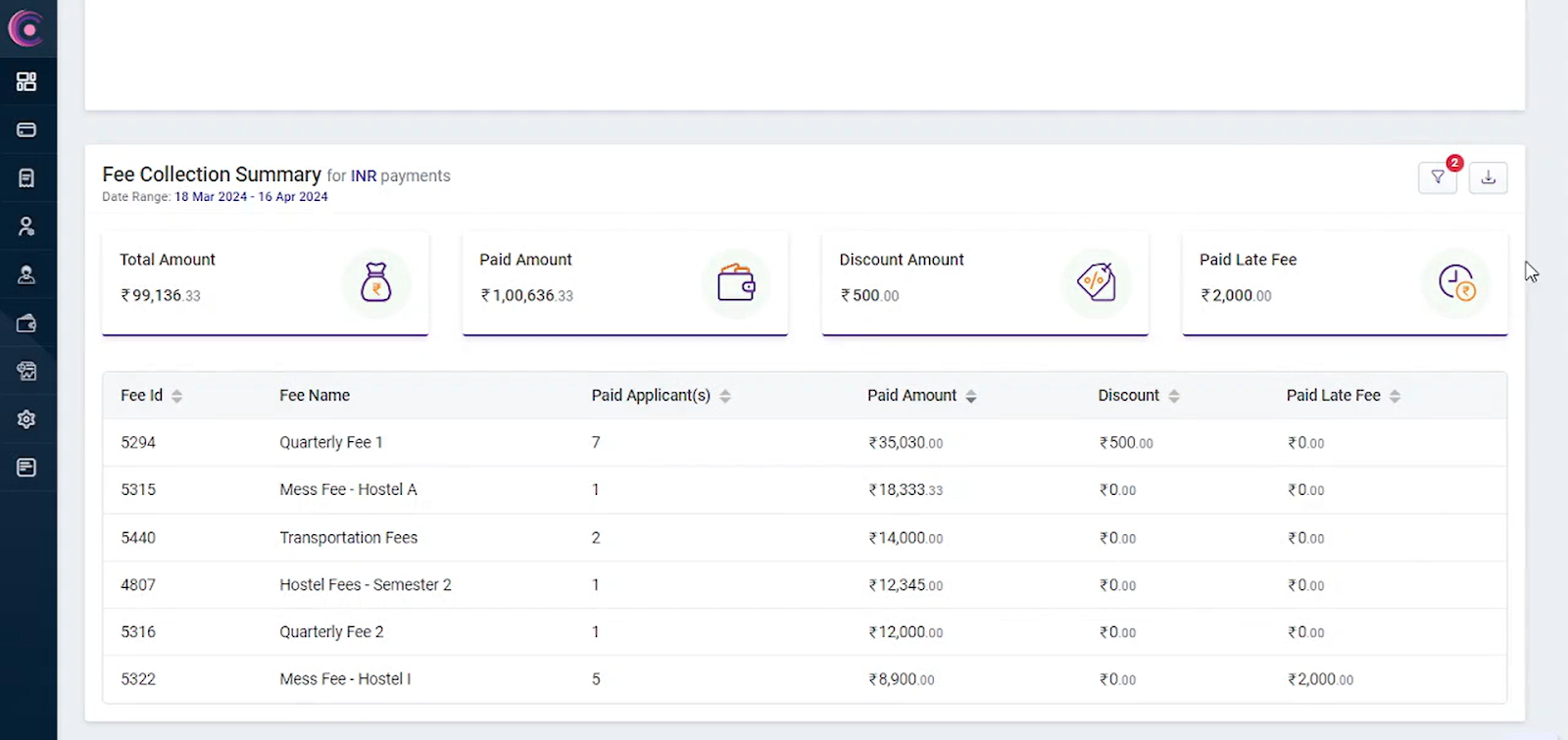1568x740 pixels.
Task: Select the Quarterly Fee 1 row
Action: pos(331,443)
